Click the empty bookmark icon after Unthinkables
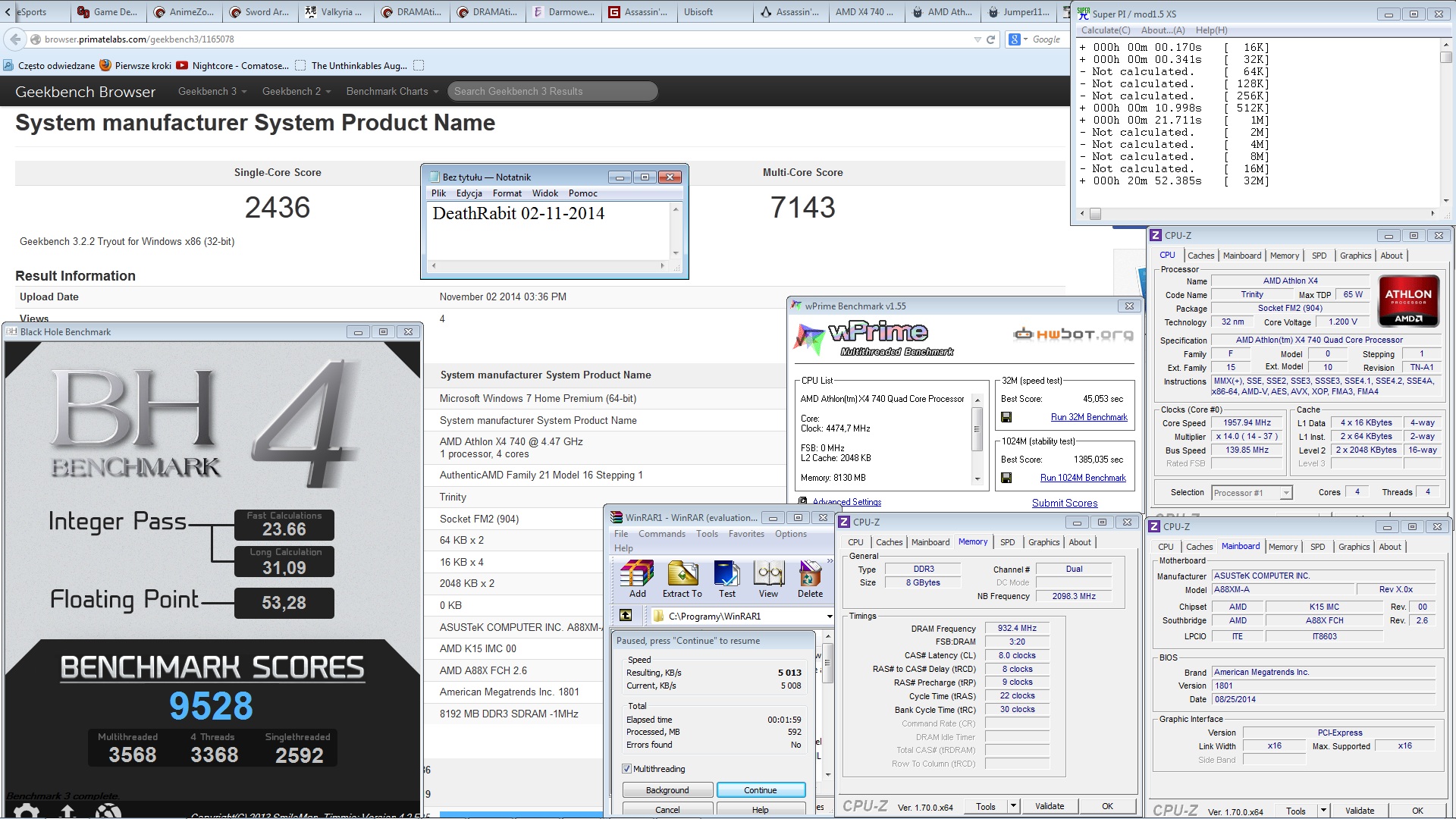The height and width of the screenshot is (819, 1456). coord(419,65)
